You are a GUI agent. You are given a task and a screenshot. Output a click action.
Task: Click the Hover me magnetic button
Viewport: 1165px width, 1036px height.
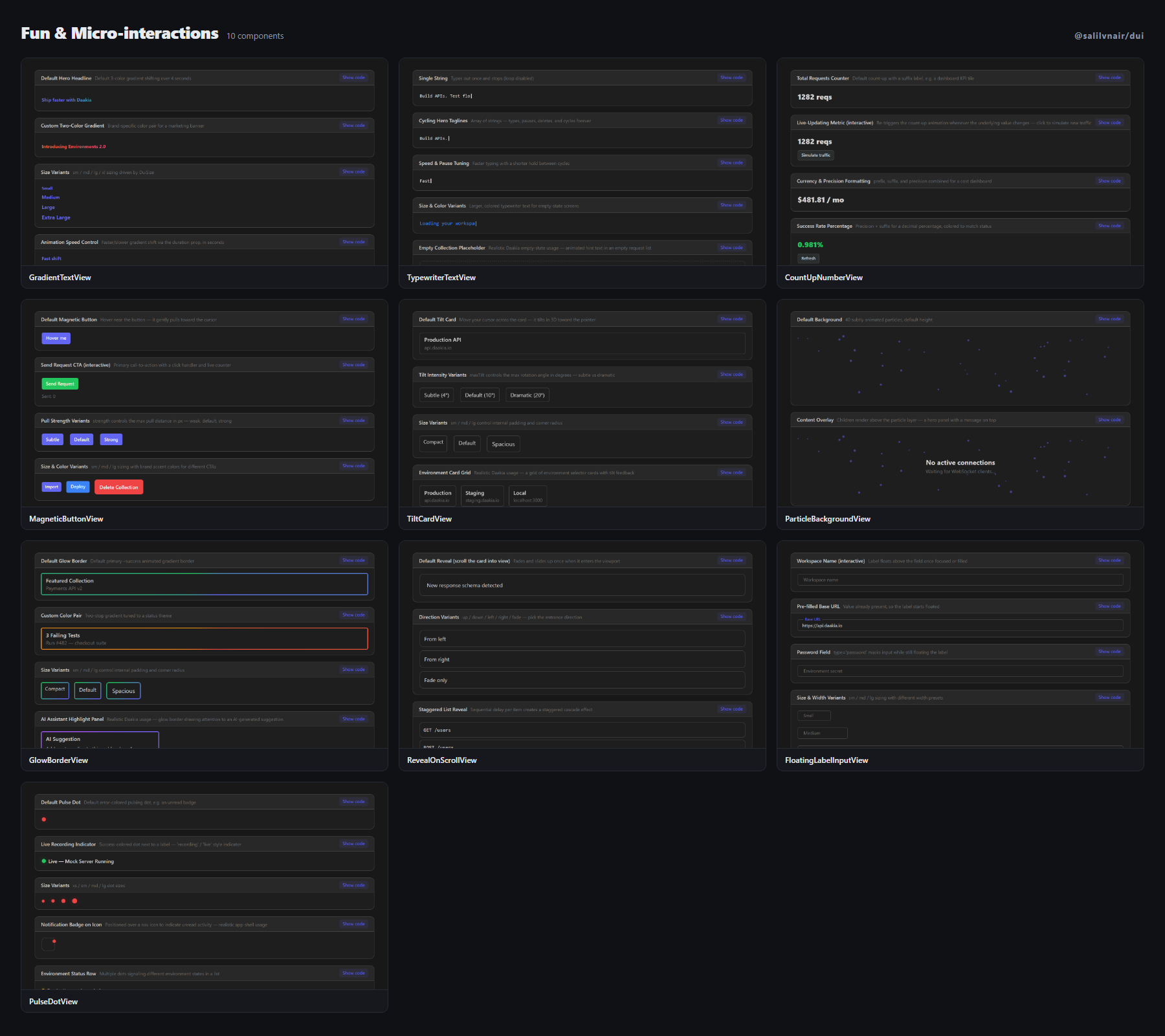coord(56,338)
